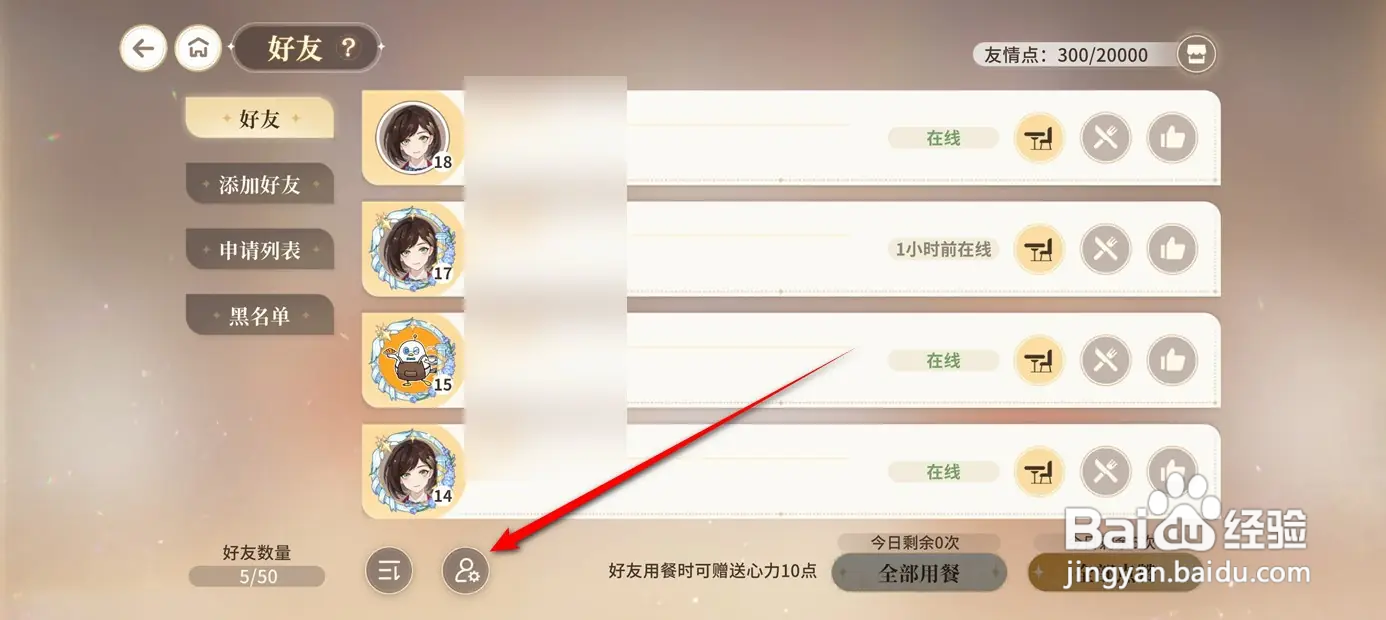Return to home via house icon
This screenshot has width=1386, height=620.
point(198,48)
